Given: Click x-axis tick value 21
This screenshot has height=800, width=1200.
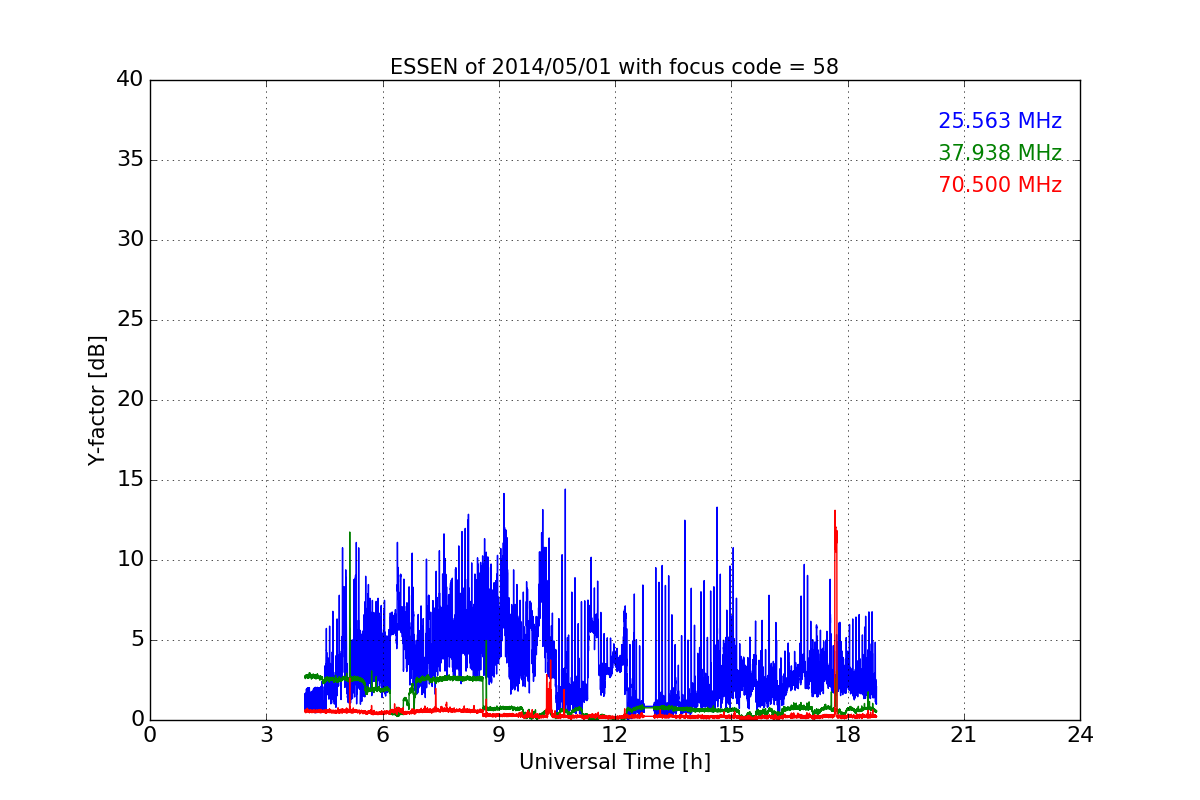Looking at the screenshot, I should (964, 735).
